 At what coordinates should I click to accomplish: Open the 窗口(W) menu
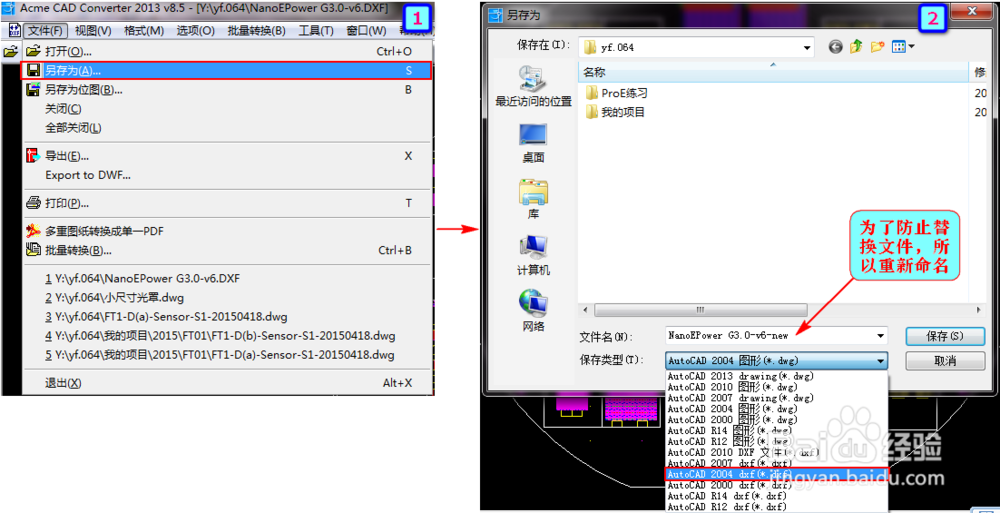366,31
